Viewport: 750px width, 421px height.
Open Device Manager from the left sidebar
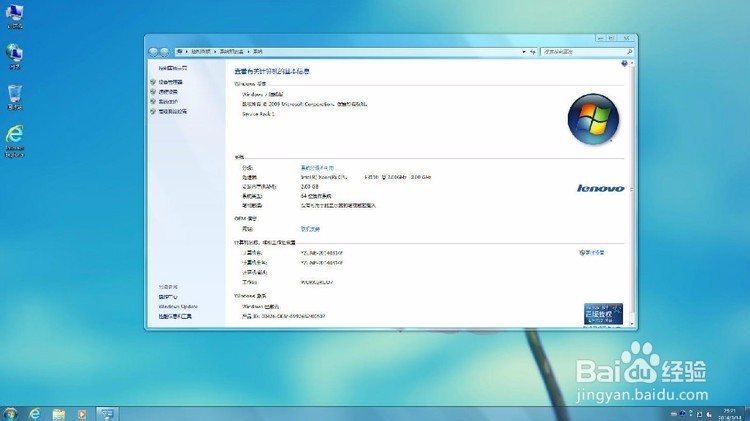coord(170,82)
